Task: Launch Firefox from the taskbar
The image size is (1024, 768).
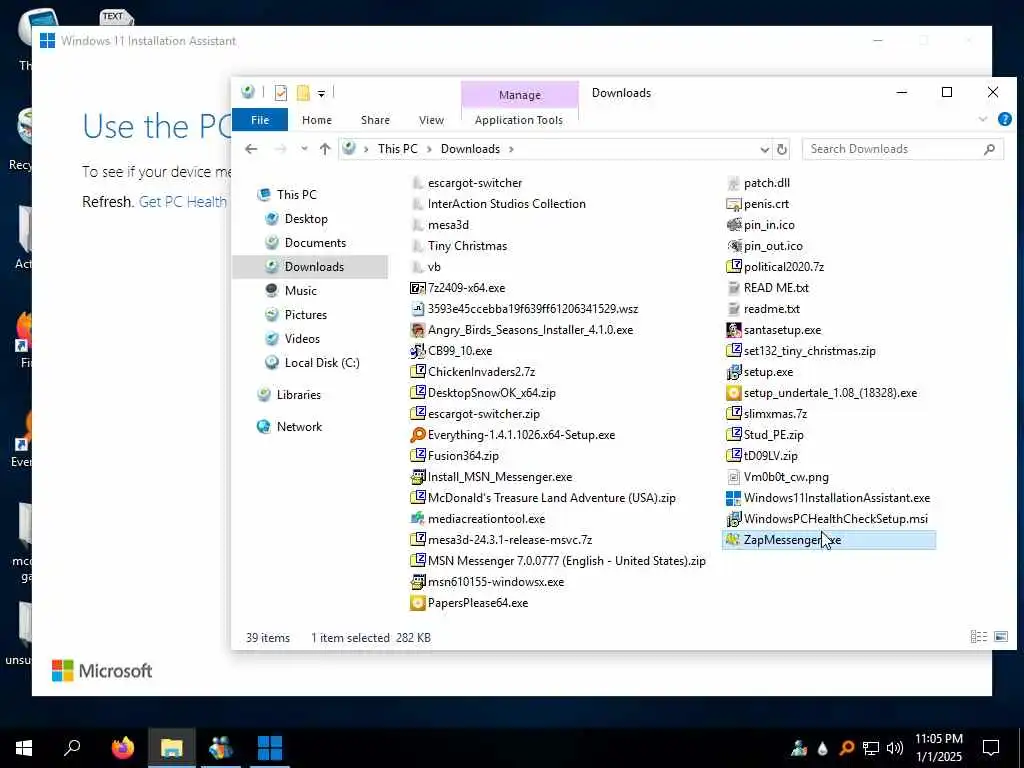Action: [122, 748]
